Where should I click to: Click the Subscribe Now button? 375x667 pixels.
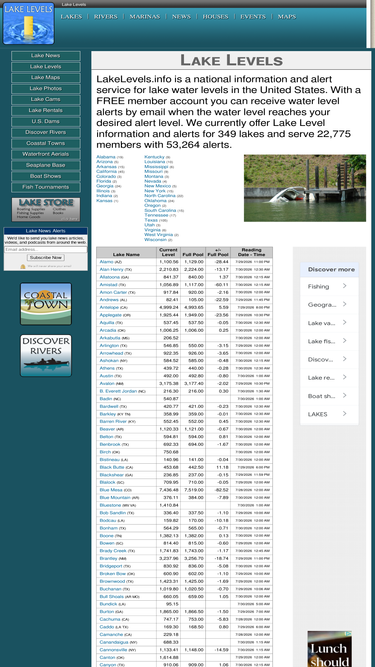pyautogui.click(x=46, y=257)
